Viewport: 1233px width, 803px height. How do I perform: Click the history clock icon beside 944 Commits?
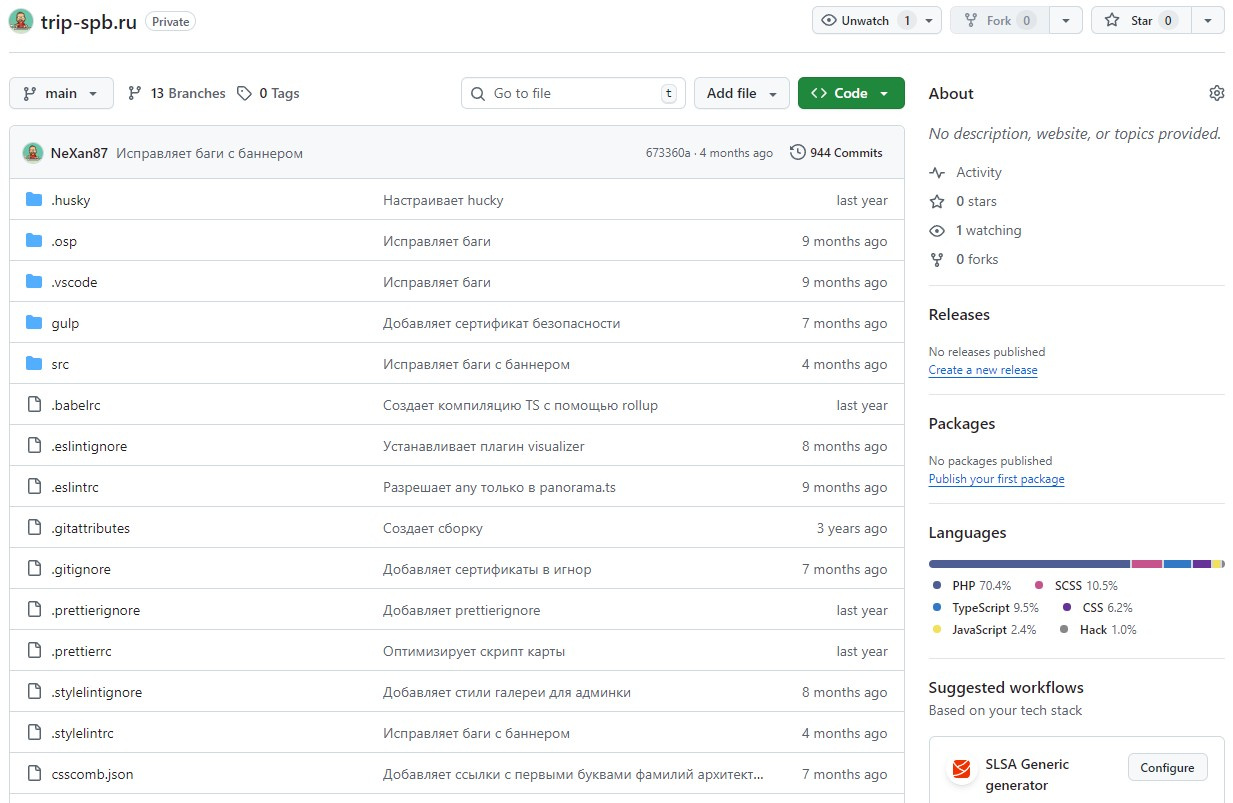pyautogui.click(x=797, y=153)
